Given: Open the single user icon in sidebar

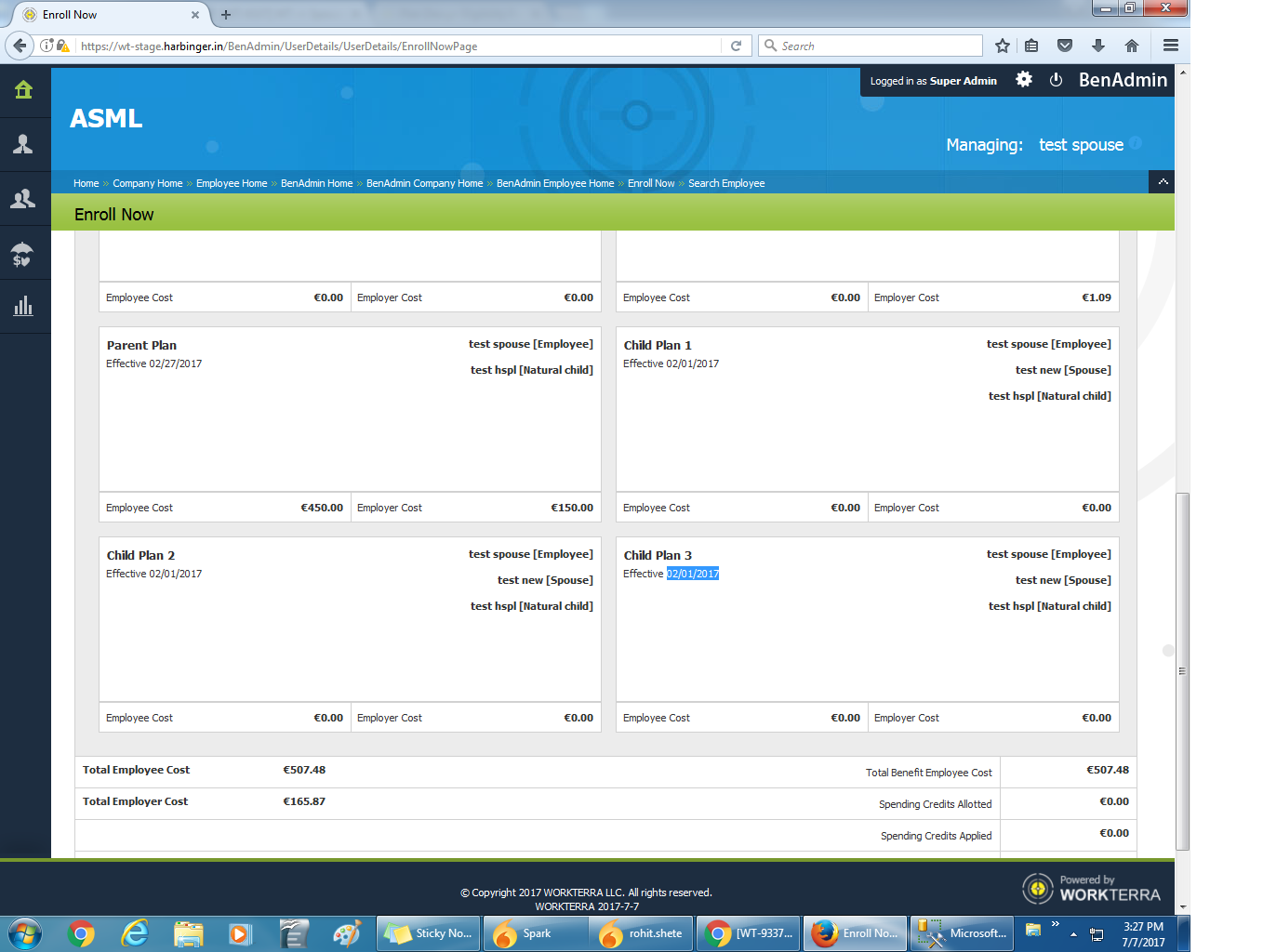Looking at the screenshot, I should (x=23, y=144).
